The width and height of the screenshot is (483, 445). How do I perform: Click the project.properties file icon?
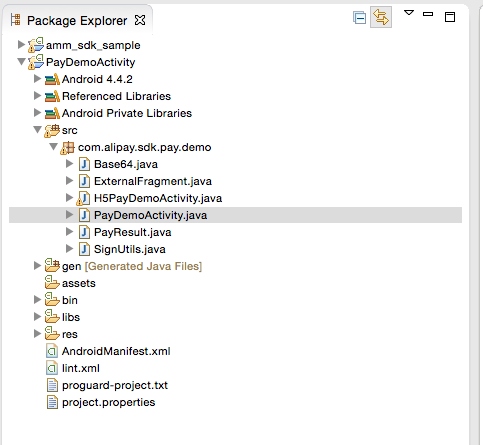click(x=52, y=402)
